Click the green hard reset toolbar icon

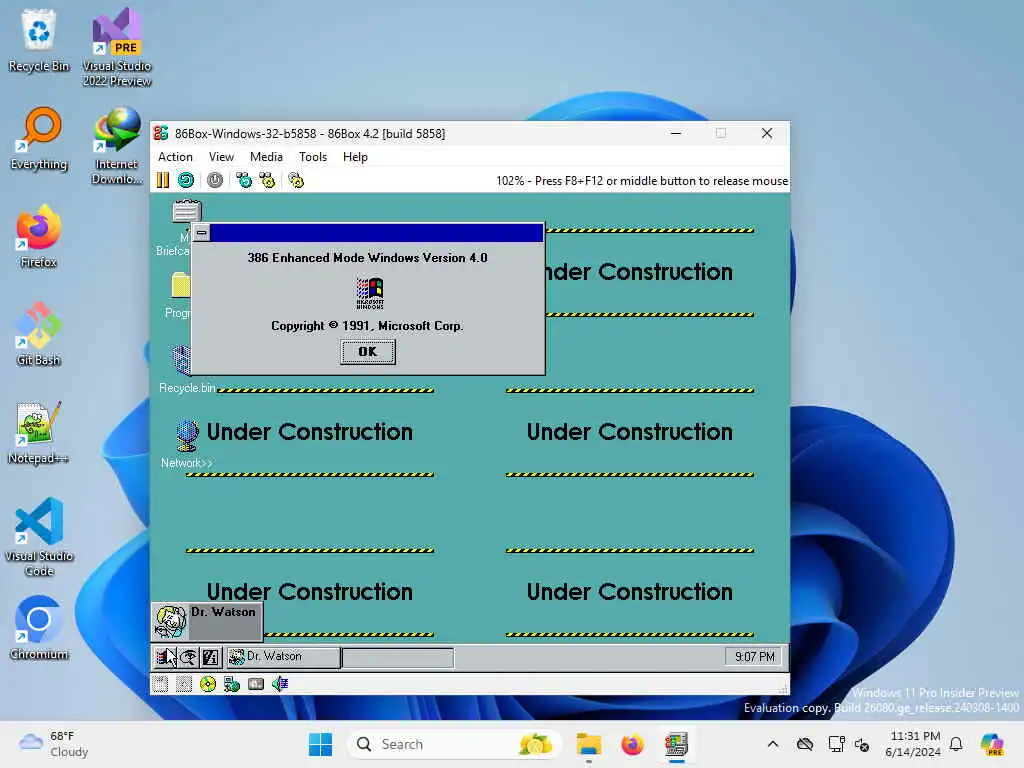186,180
